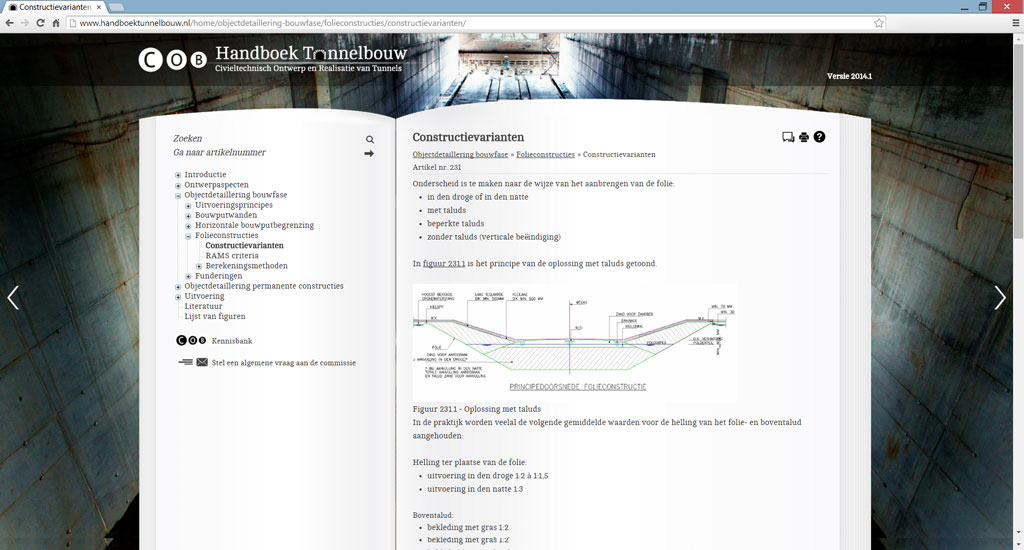This screenshot has height=550, width=1024.
Task: Collapse the Folieconstructies tree node
Action: [x=188, y=236]
